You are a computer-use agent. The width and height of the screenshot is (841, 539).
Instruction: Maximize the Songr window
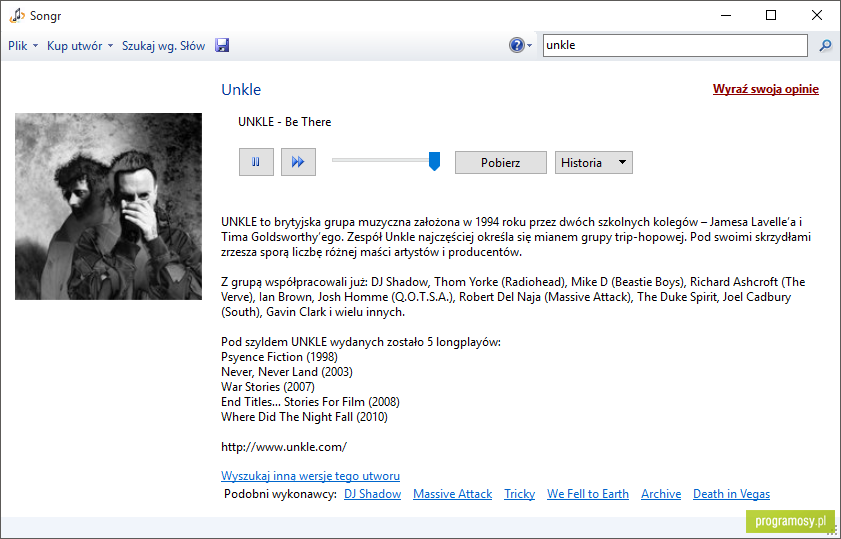[771, 16]
